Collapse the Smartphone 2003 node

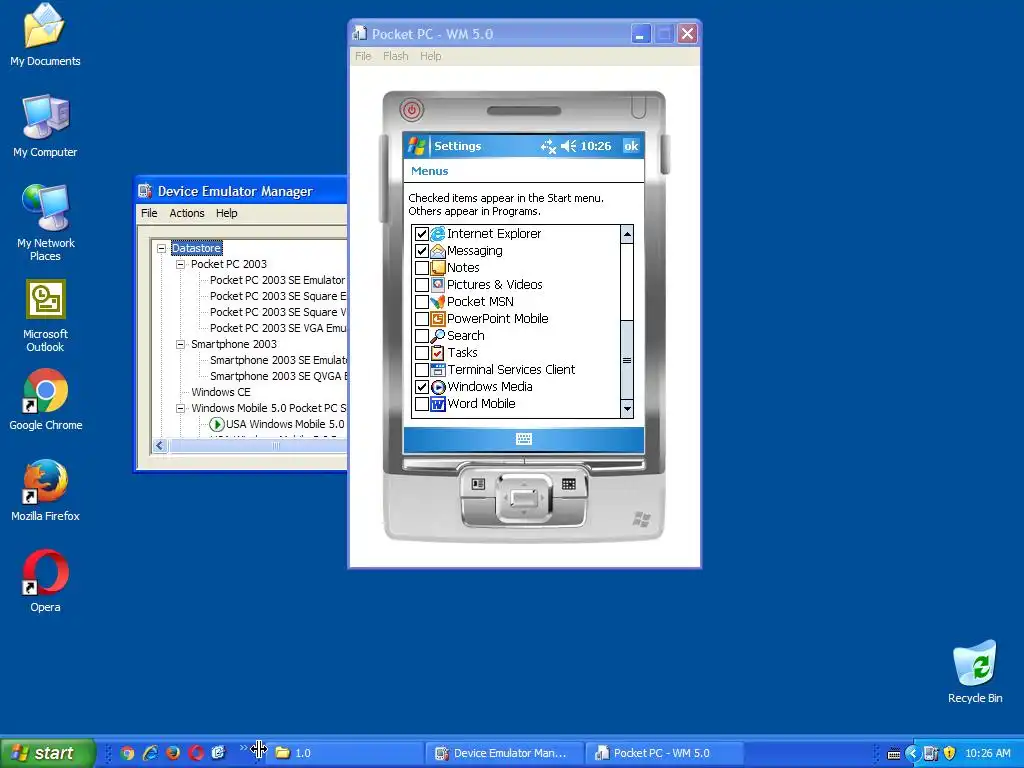coord(180,344)
